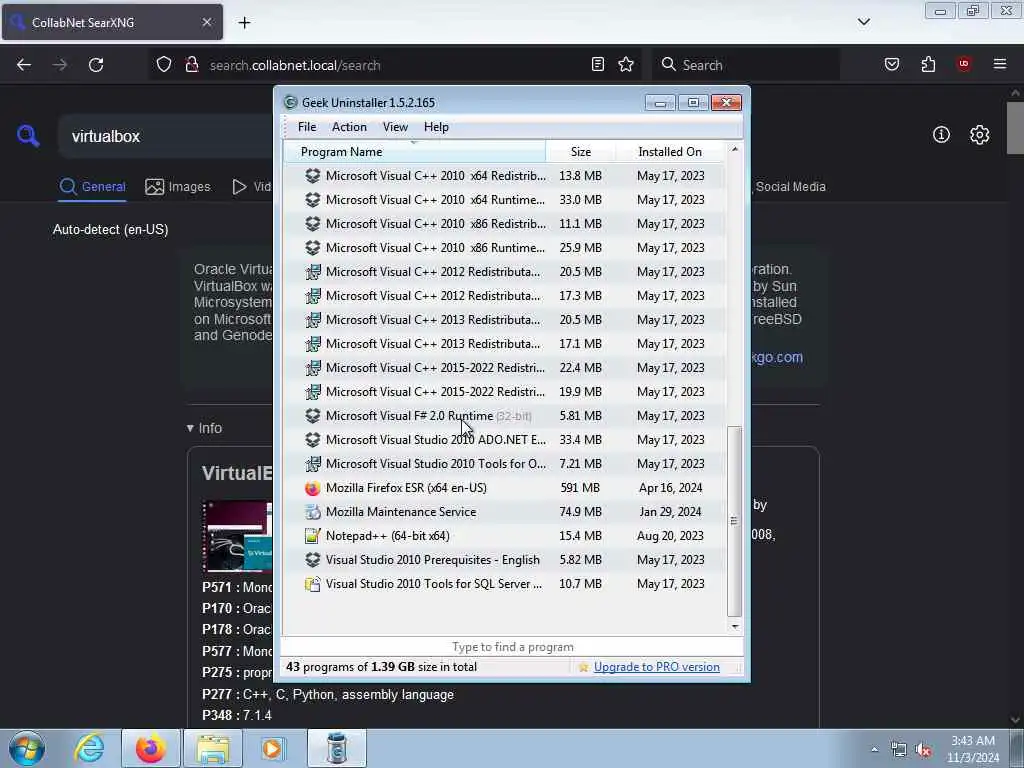The image size is (1024, 768).
Task: Open the Firefox hamburger menu
Action: 1000,64
